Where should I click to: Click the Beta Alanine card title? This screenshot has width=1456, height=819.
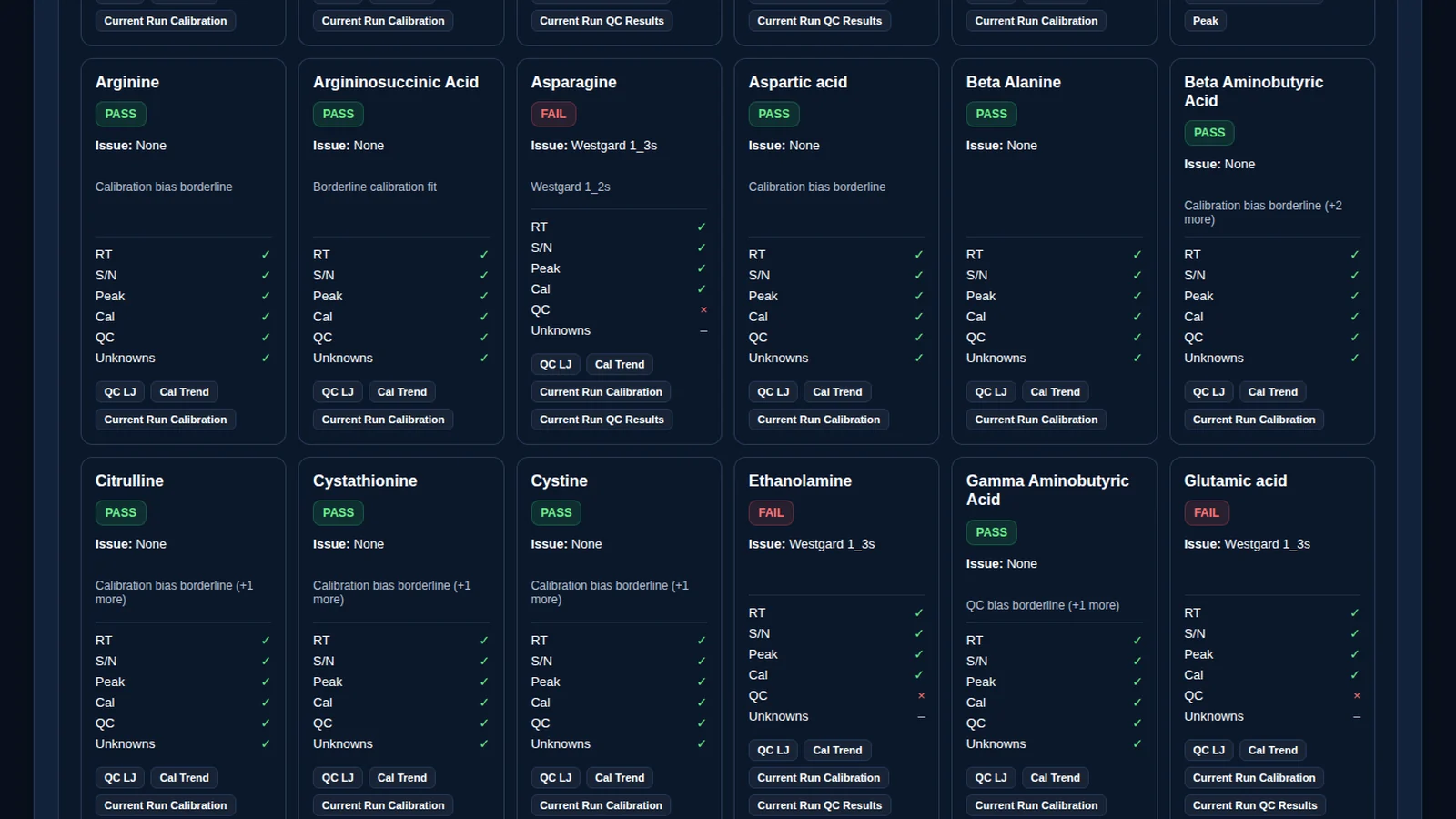coord(1014,82)
